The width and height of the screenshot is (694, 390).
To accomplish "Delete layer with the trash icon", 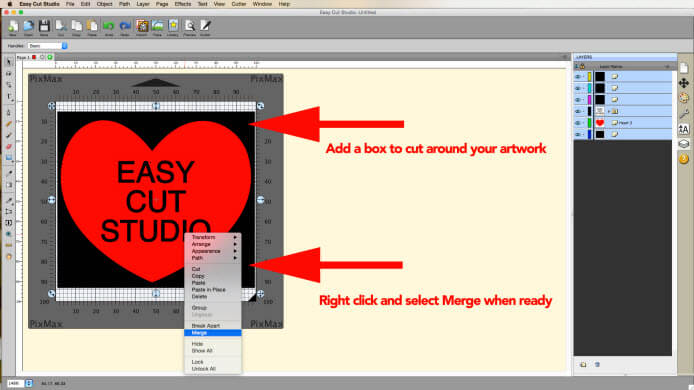I will 597,364.
